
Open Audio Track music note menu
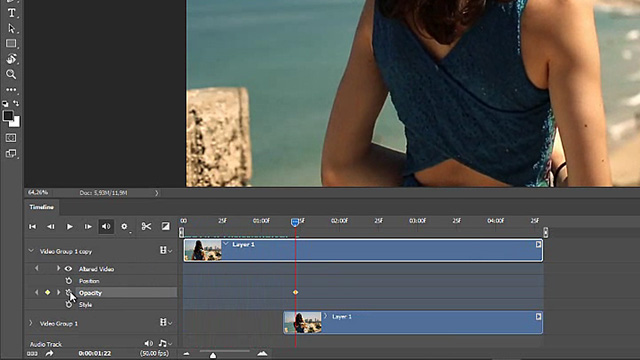coord(164,344)
